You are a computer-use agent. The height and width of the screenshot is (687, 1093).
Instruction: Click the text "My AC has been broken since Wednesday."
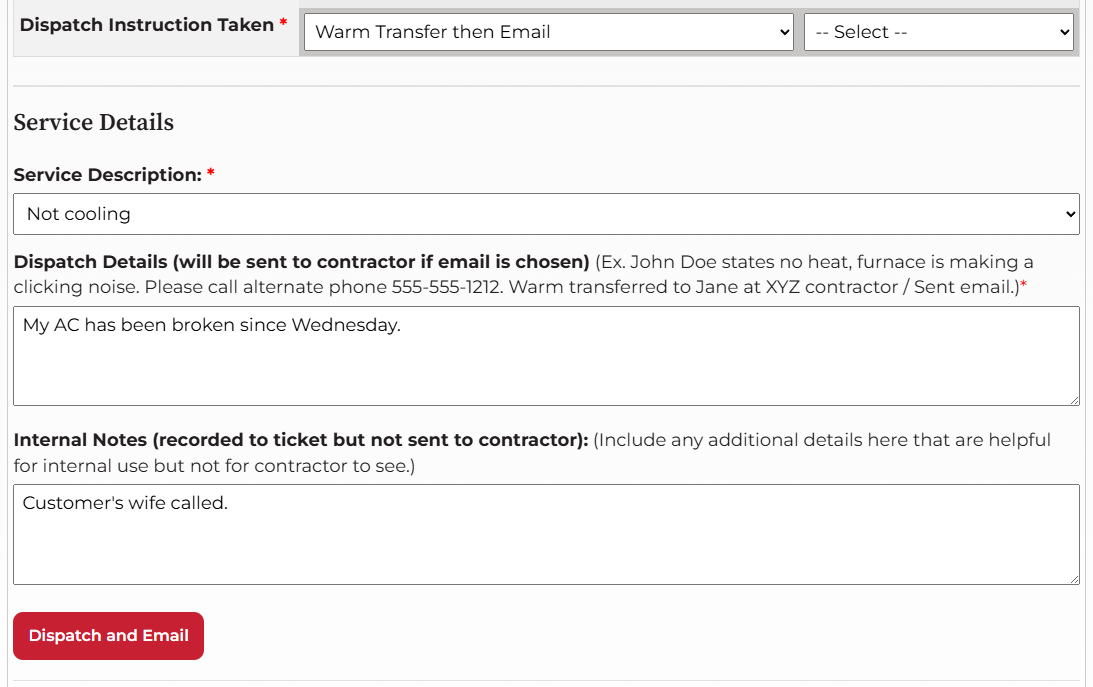tap(211, 325)
